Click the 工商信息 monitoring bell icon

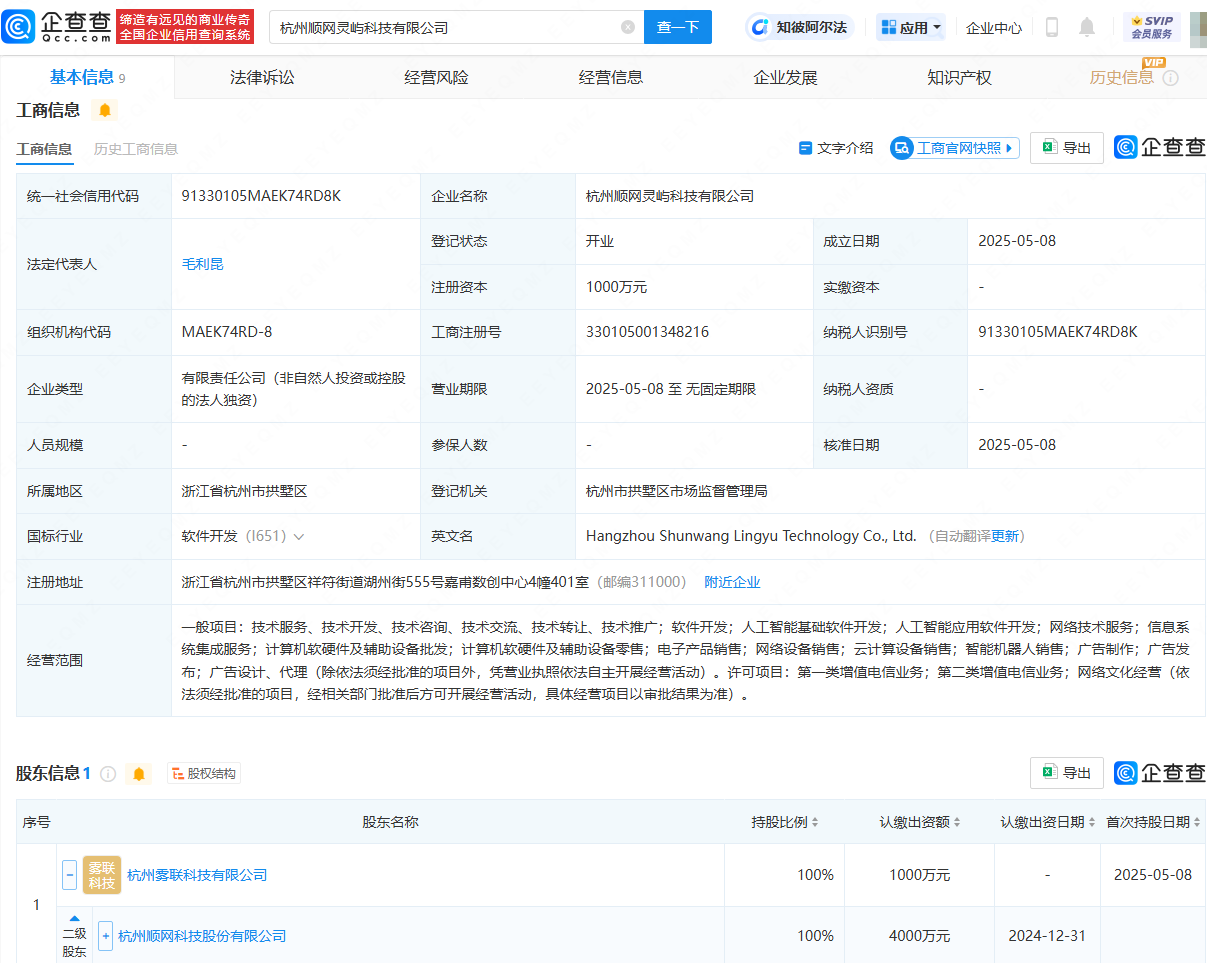pyautogui.click(x=105, y=110)
